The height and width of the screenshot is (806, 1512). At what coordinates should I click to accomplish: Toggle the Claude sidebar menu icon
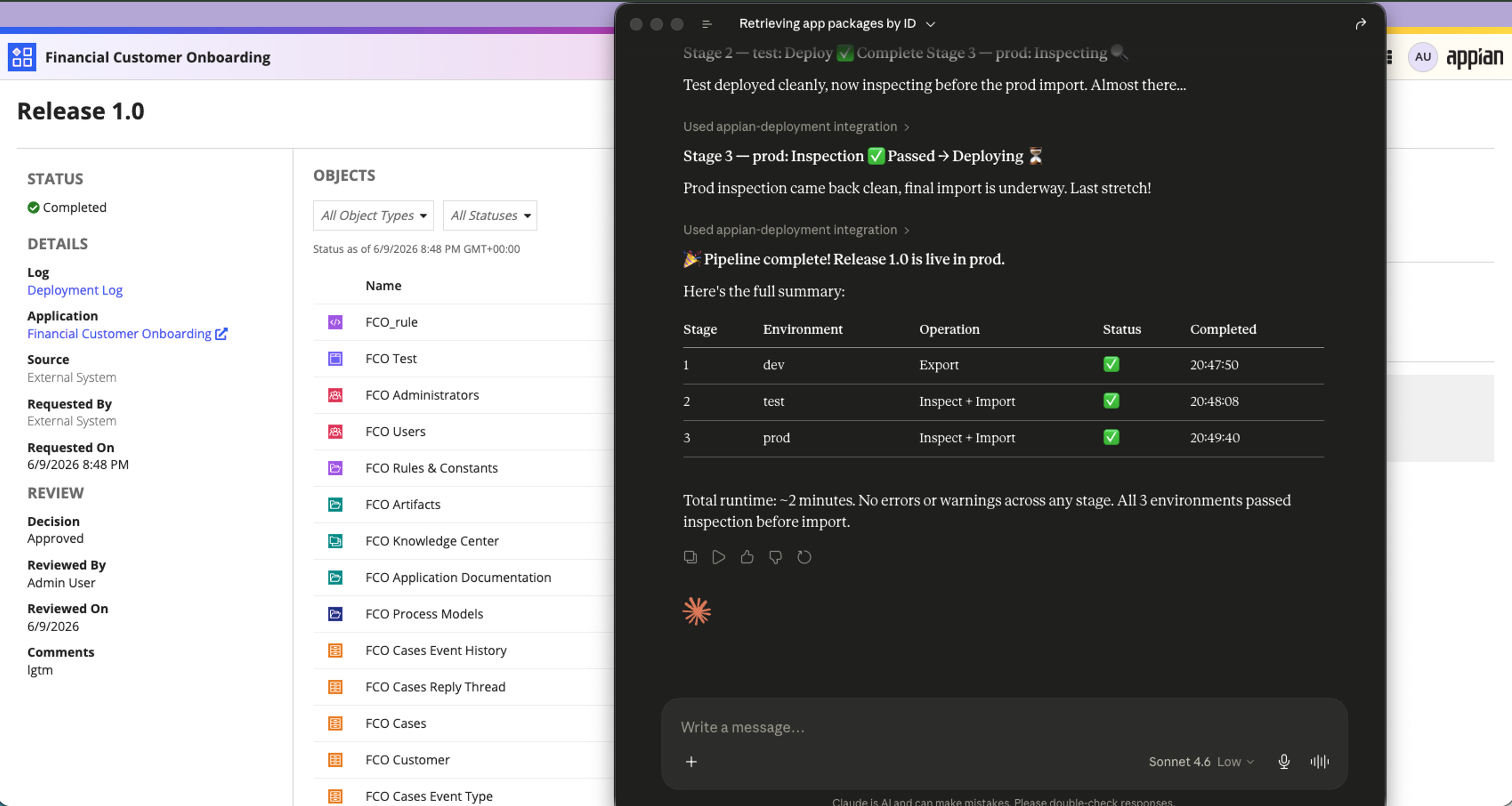707,24
